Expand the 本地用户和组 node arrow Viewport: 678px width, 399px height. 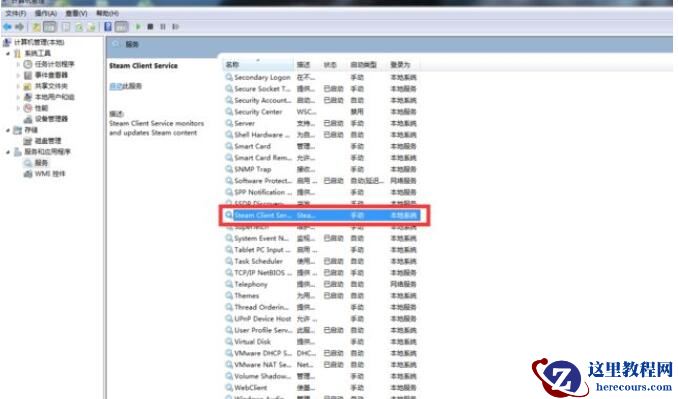[18, 97]
